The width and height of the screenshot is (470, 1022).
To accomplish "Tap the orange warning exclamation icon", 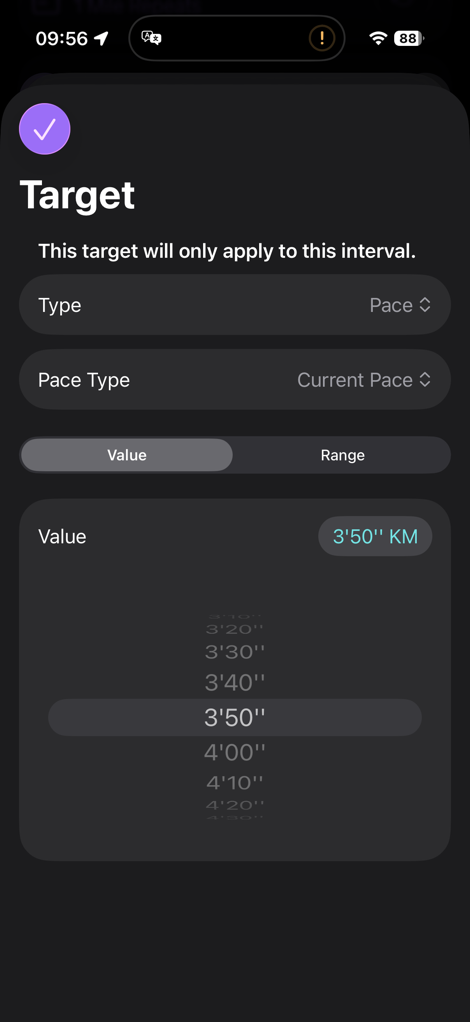I will [x=321, y=38].
